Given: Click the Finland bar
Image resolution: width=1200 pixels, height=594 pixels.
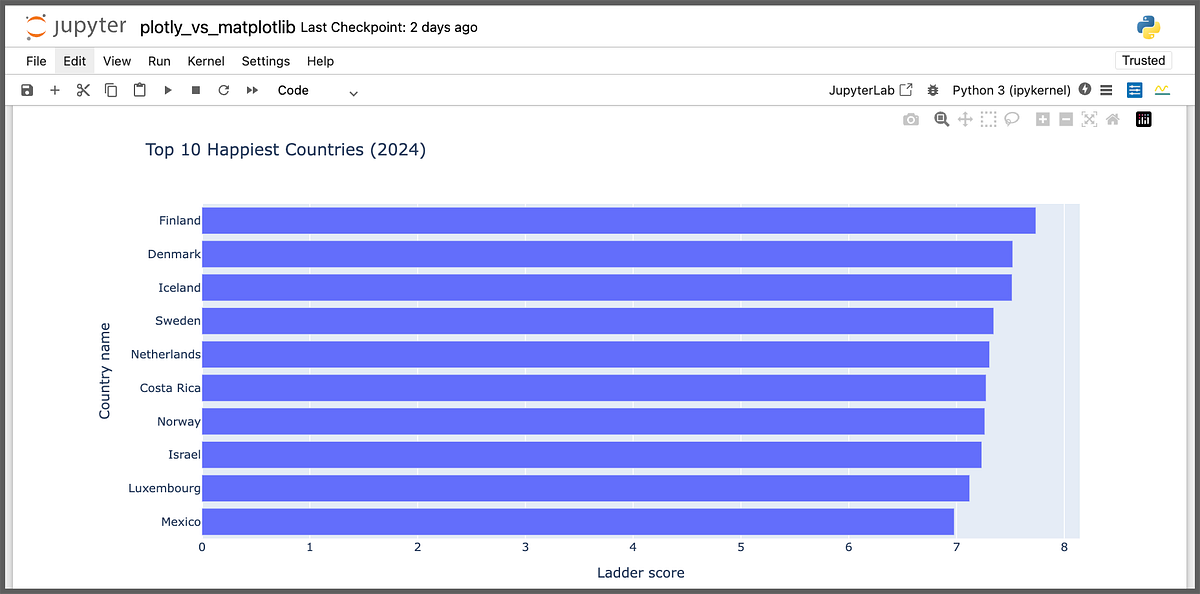Looking at the screenshot, I should [x=619, y=220].
